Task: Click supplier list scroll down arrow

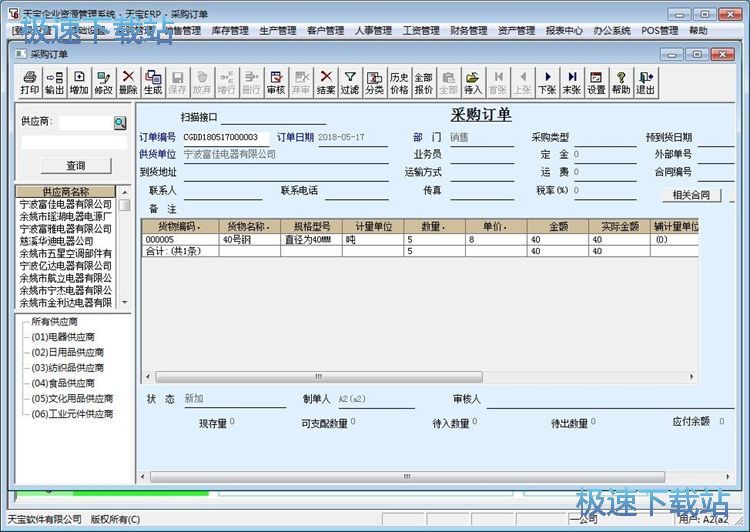Action: pos(125,302)
